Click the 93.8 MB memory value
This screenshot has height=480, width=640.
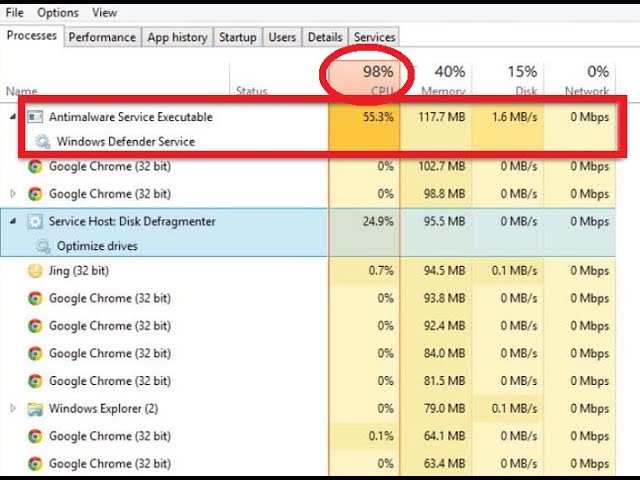pos(444,298)
